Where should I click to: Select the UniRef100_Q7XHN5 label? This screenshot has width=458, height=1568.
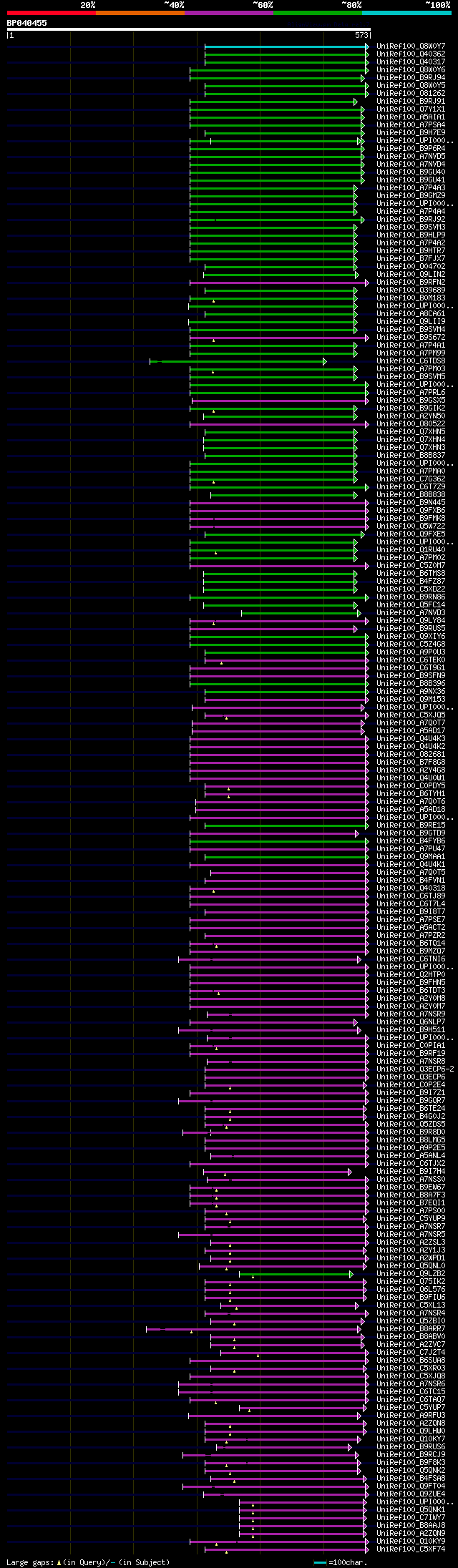[411, 432]
